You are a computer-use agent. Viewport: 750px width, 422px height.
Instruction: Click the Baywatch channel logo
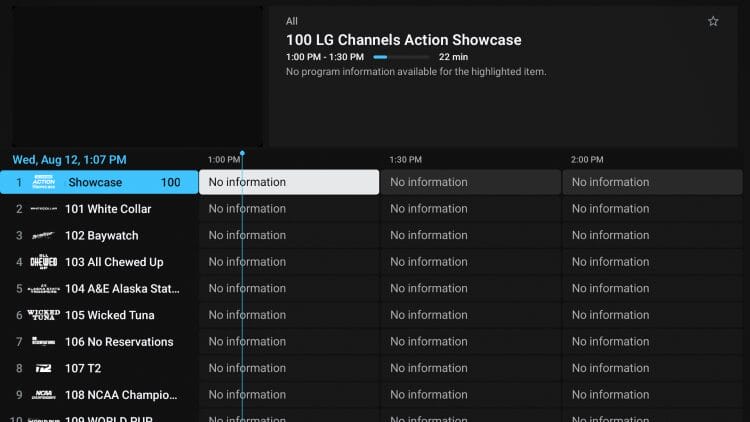coord(44,235)
